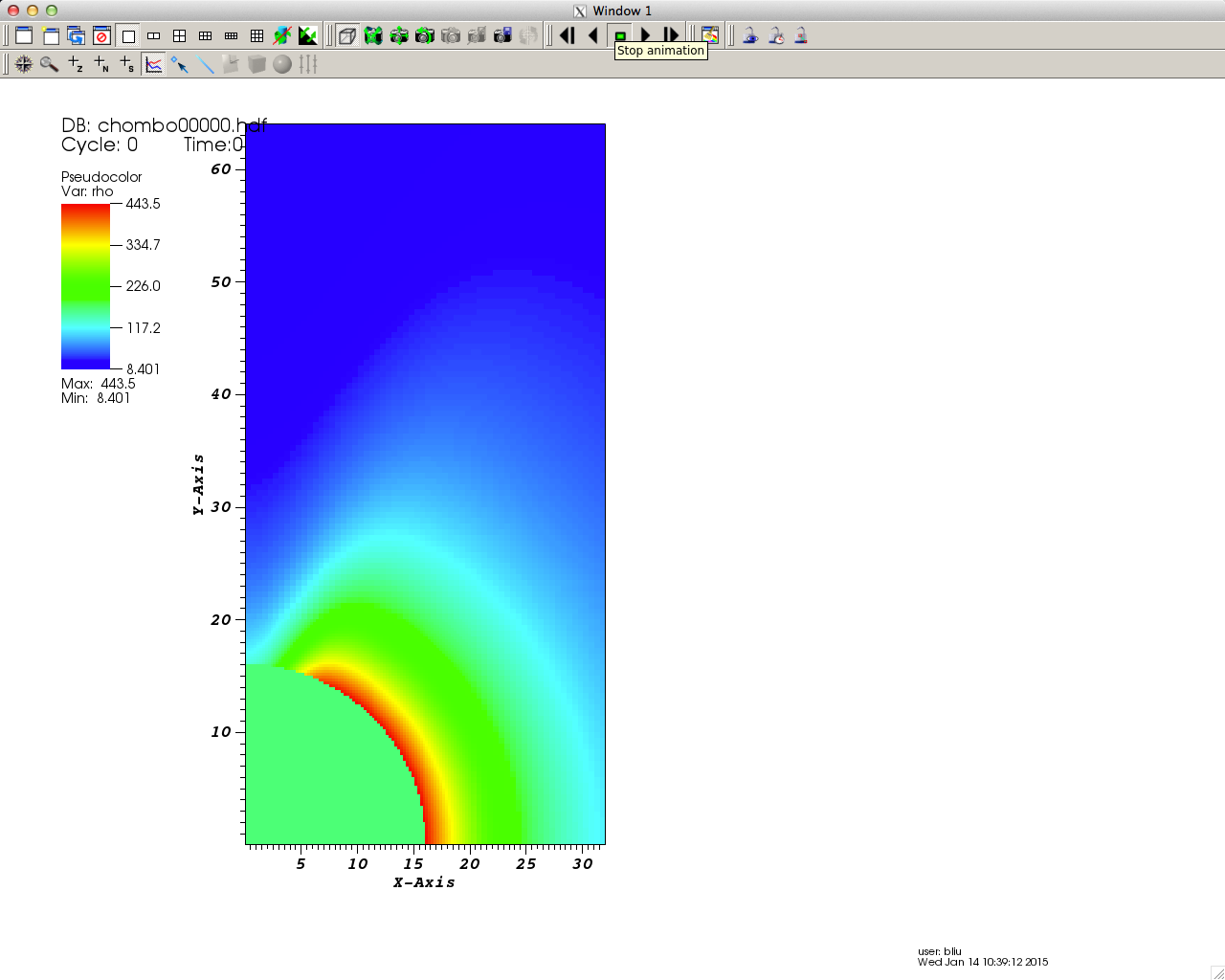Click the window resize grip corner
The image size is (1225, 980).
[1217, 972]
